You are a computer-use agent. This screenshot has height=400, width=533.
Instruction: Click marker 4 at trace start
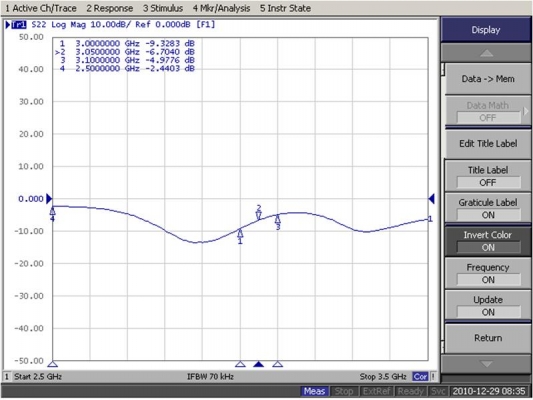pyautogui.click(x=52, y=211)
